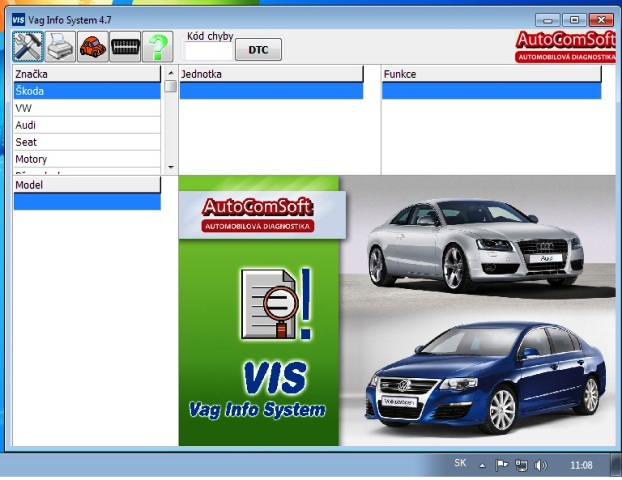Screen dimensions: 622x480
Task: Open the network tray icon
Action: point(521,465)
